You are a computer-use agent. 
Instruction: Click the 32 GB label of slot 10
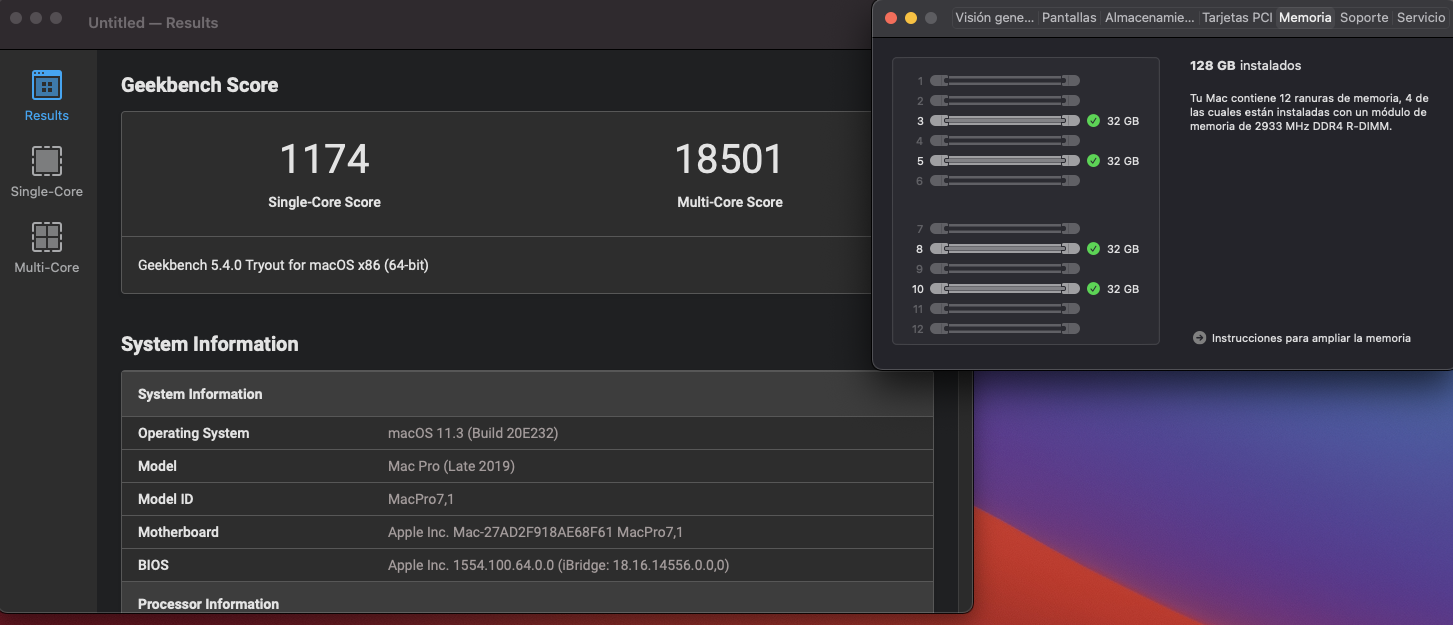[1123, 289]
